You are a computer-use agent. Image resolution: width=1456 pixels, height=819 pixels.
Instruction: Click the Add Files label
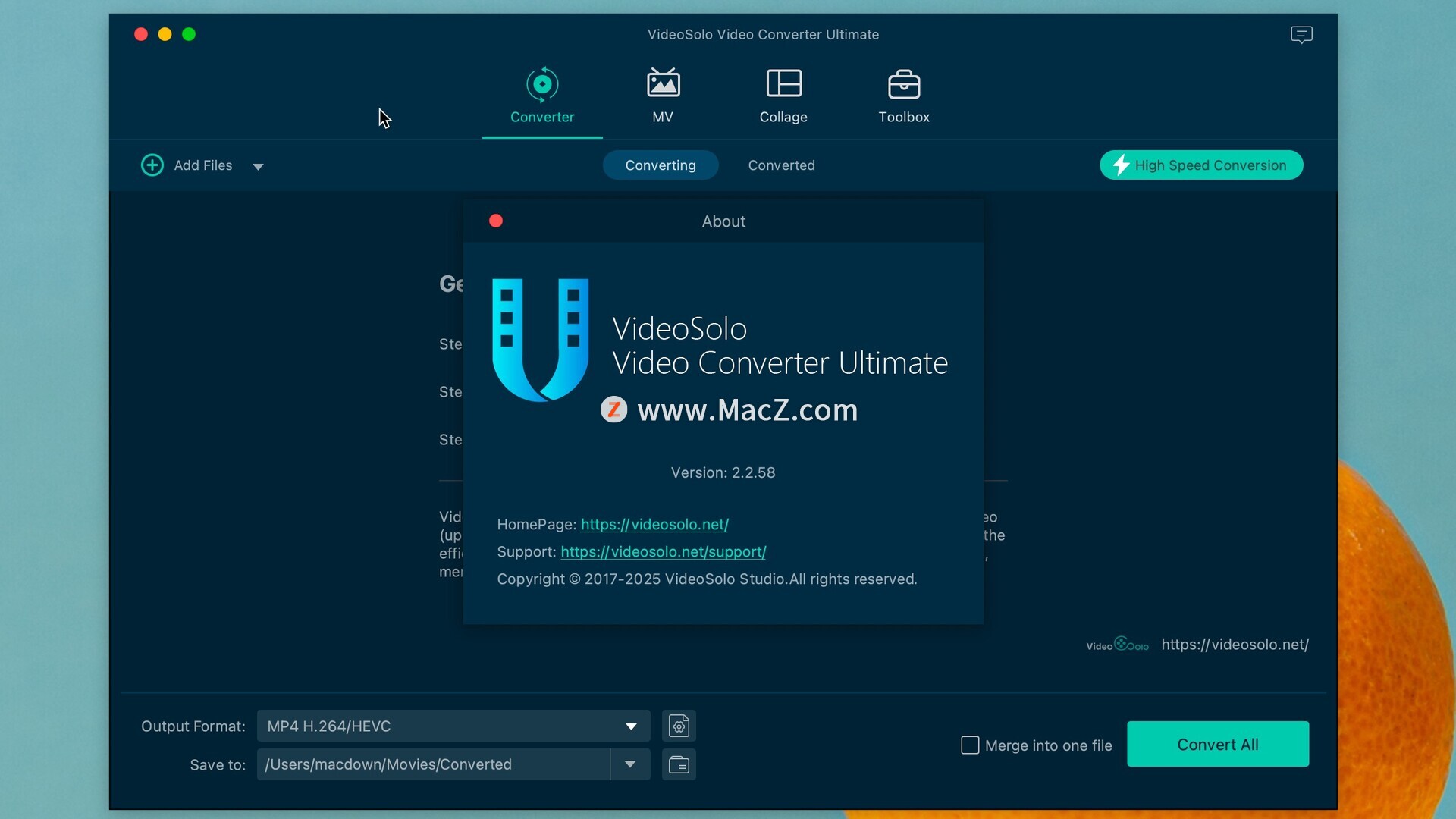(203, 165)
